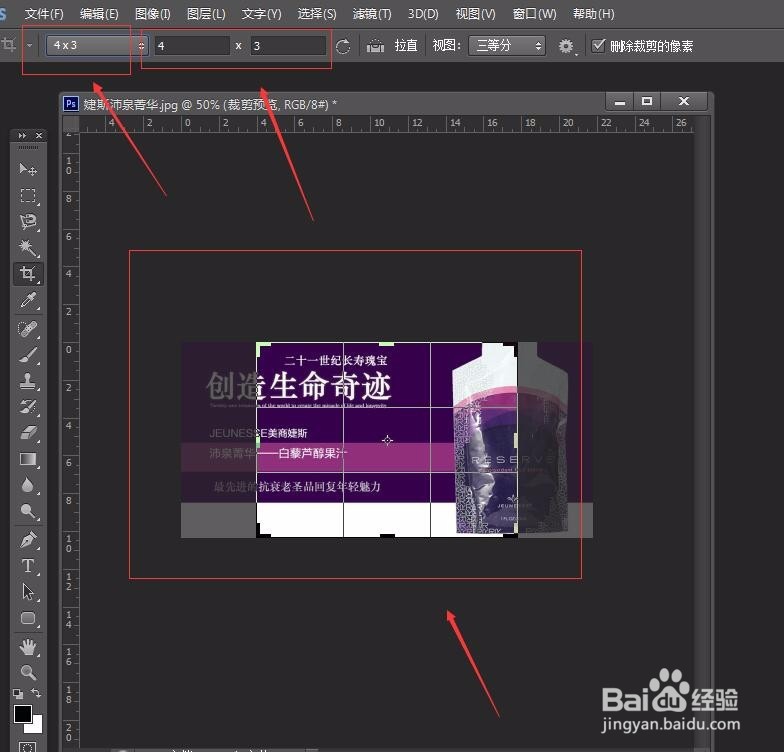
Task: Open the 图像(I) menu
Action: [x=152, y=14]
